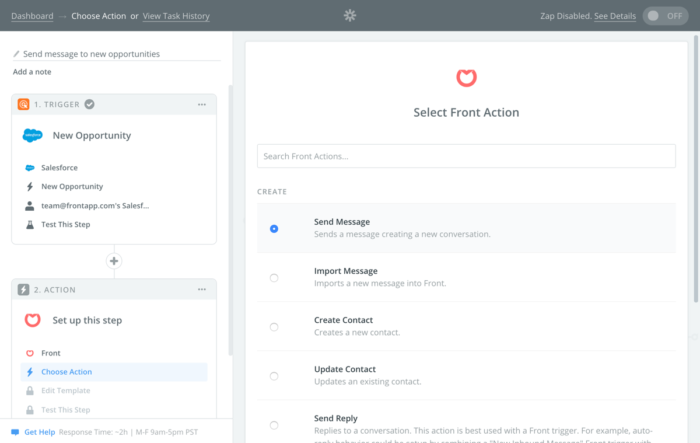This screenshot has height=443, width=700.
Task: Click the Zapier loading gear icon in header
Action: (x=350, y=16)
